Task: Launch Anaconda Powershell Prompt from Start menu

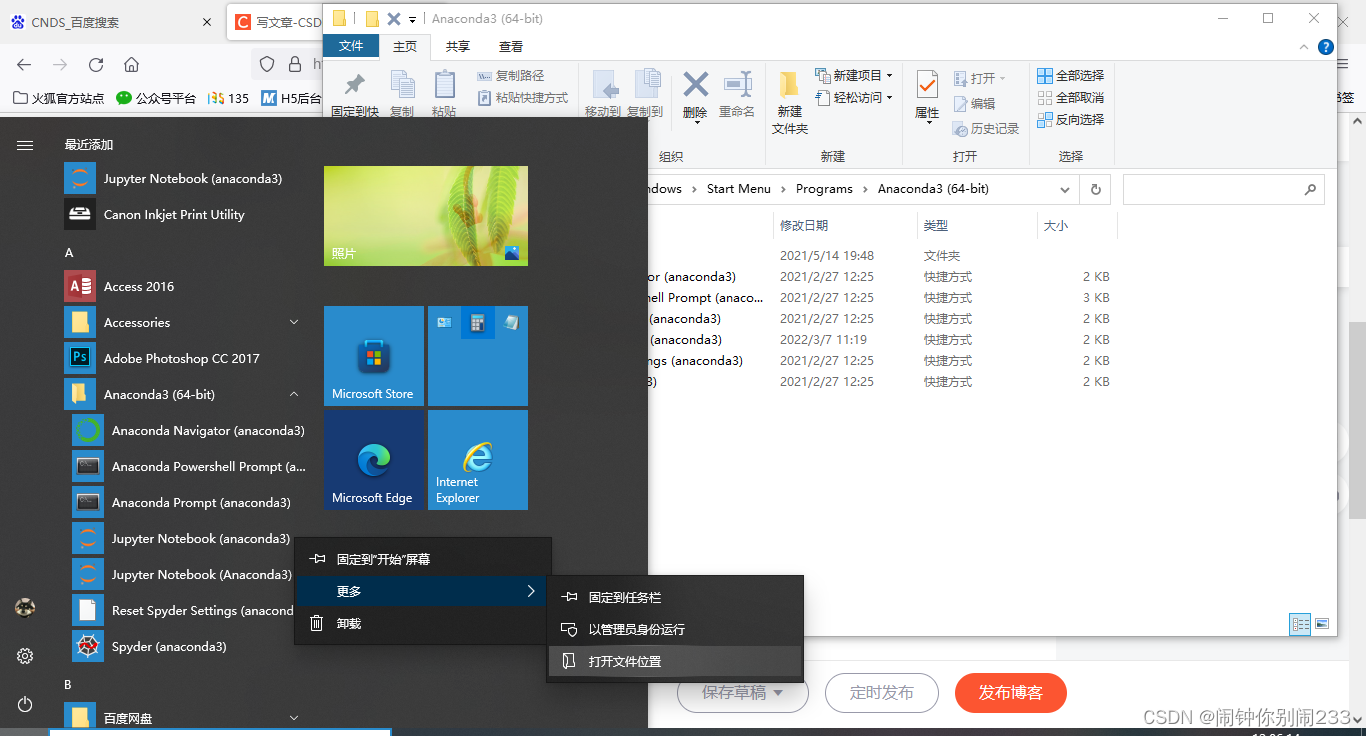Action: coord(188,467)
